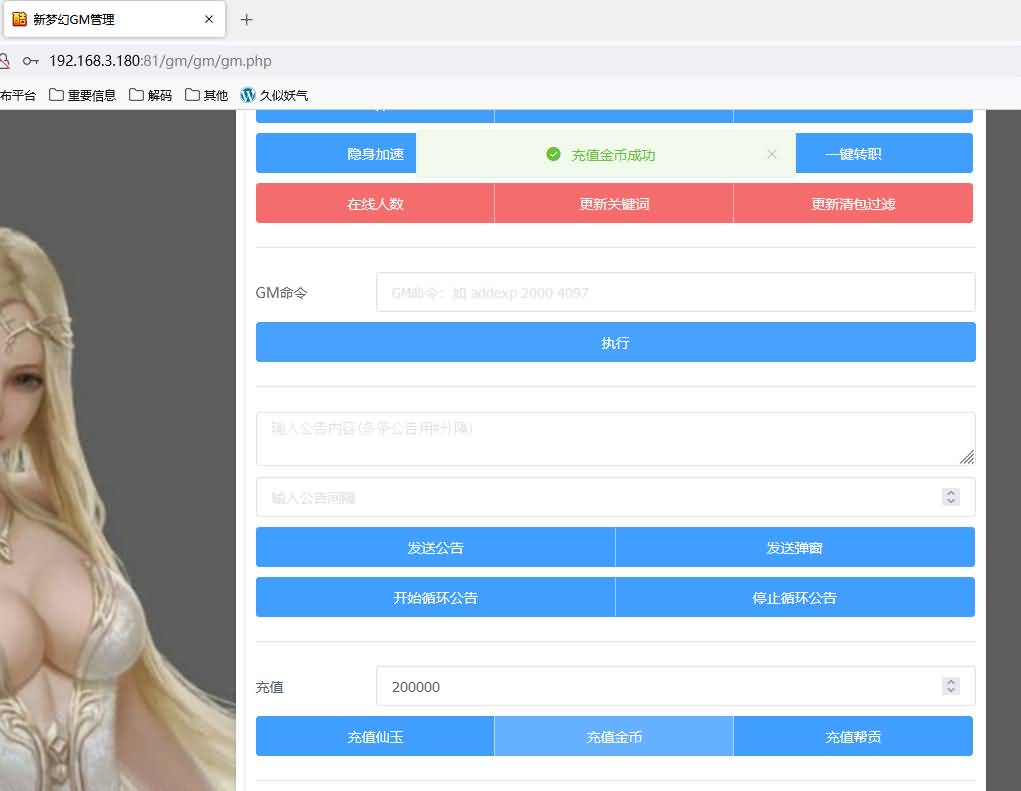The image size is (1021, 791).
Task: Click the key icon in address bar
Action: [x=31, y=61]
